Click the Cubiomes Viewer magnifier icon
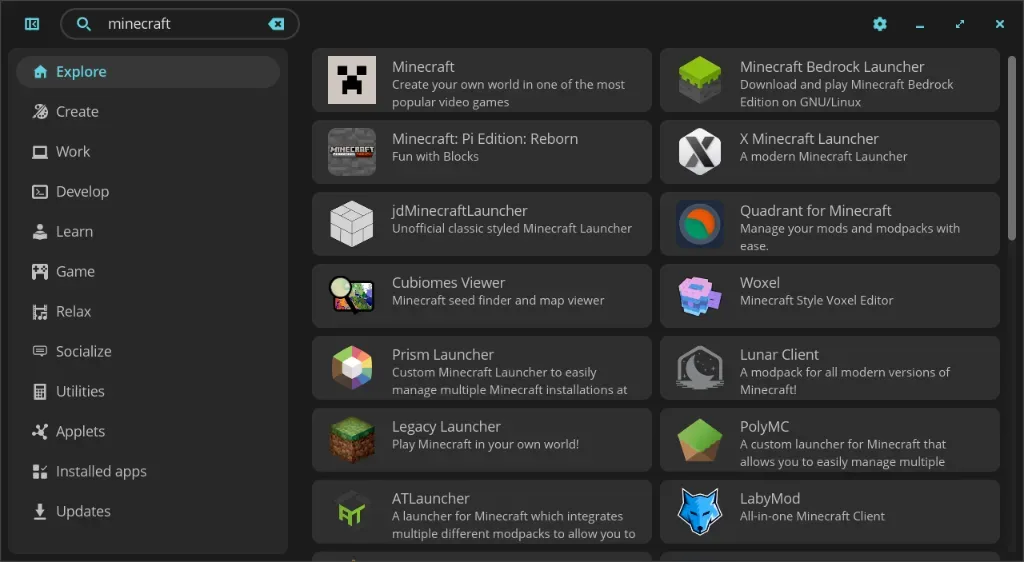This screenshot has width=1024, height=562. (351, 296)
